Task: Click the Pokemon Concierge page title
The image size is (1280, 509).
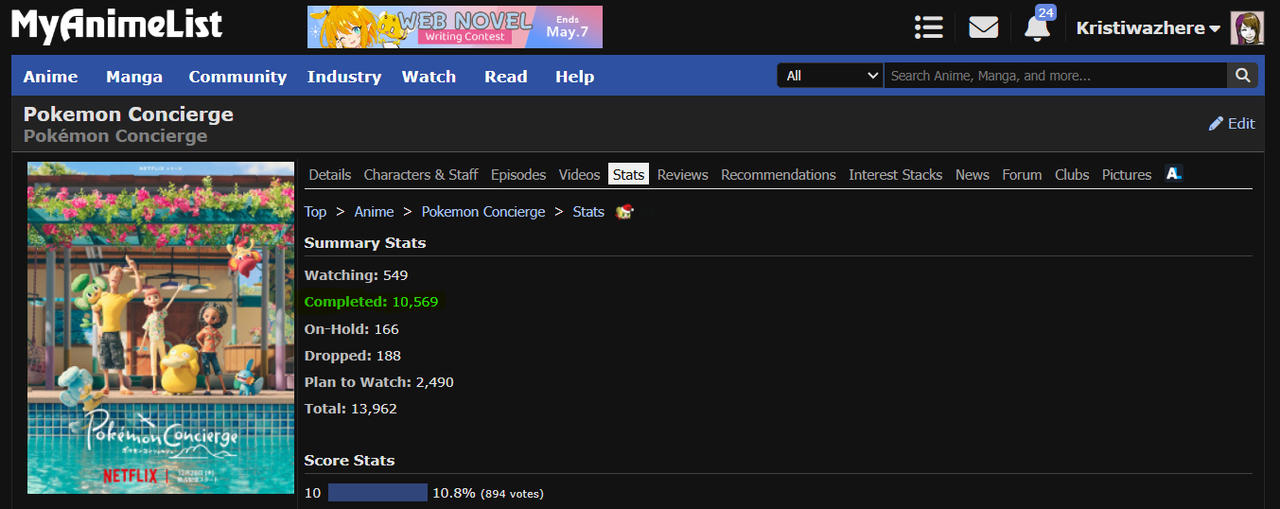Action: [128, 114]
